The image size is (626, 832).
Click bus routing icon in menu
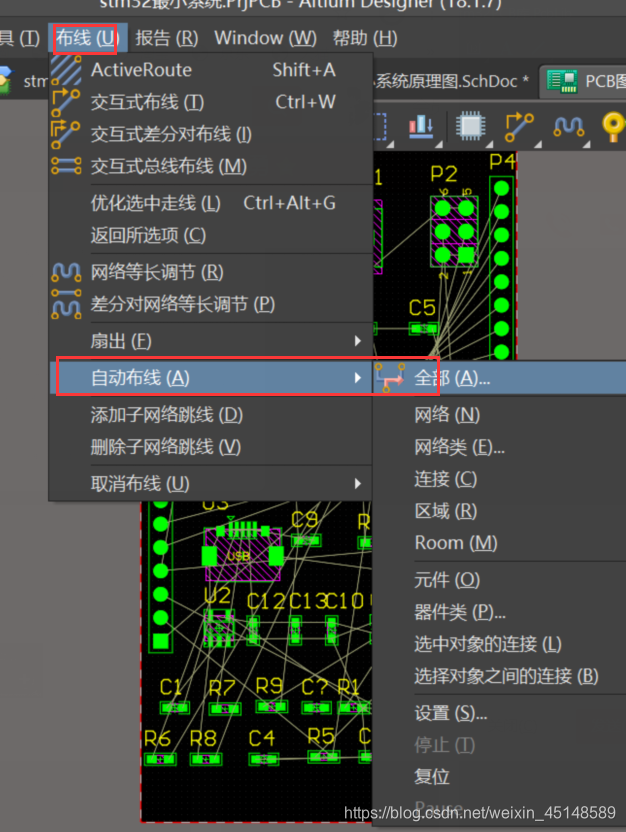[x=66, y=166]
